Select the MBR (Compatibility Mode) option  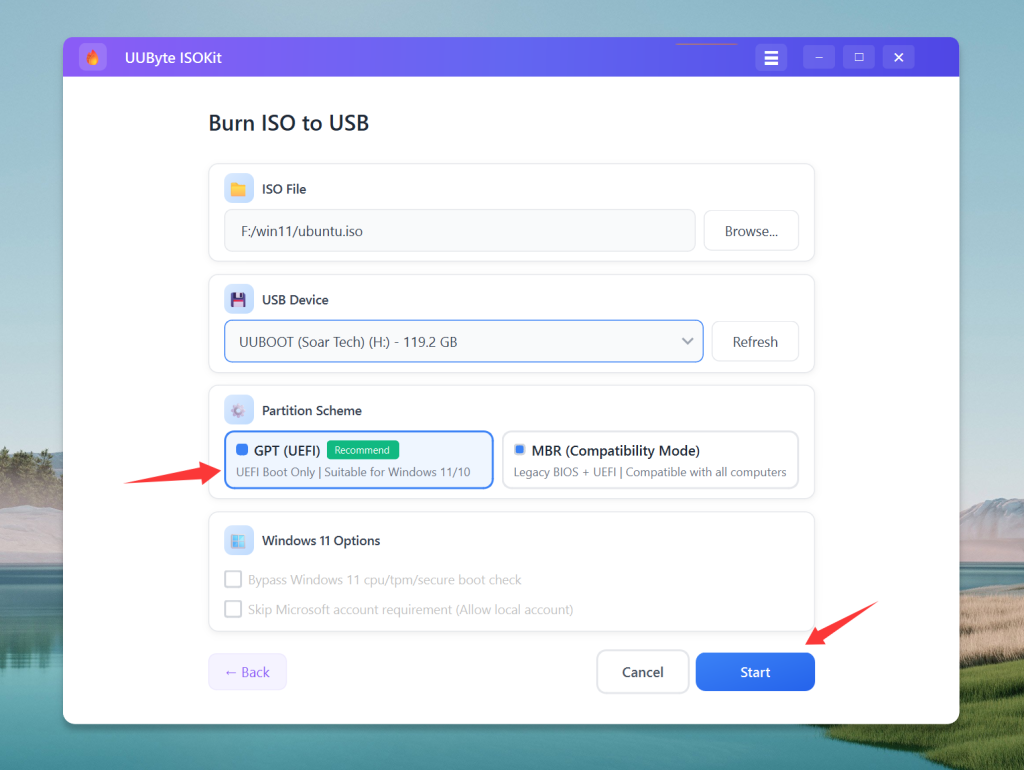650,460
